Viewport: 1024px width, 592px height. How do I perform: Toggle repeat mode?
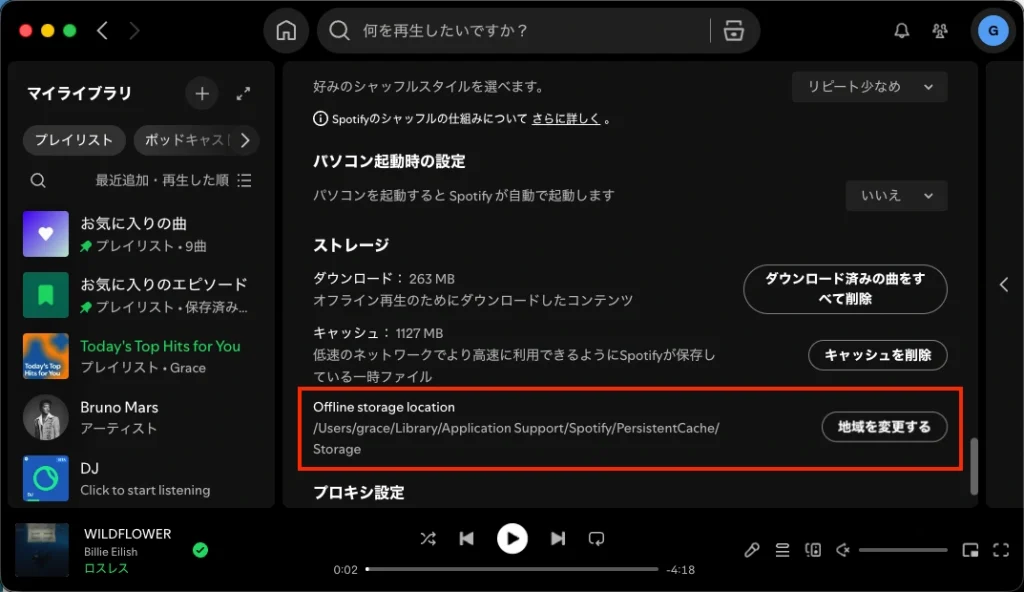pyautogui.click(x=596, y=538)
